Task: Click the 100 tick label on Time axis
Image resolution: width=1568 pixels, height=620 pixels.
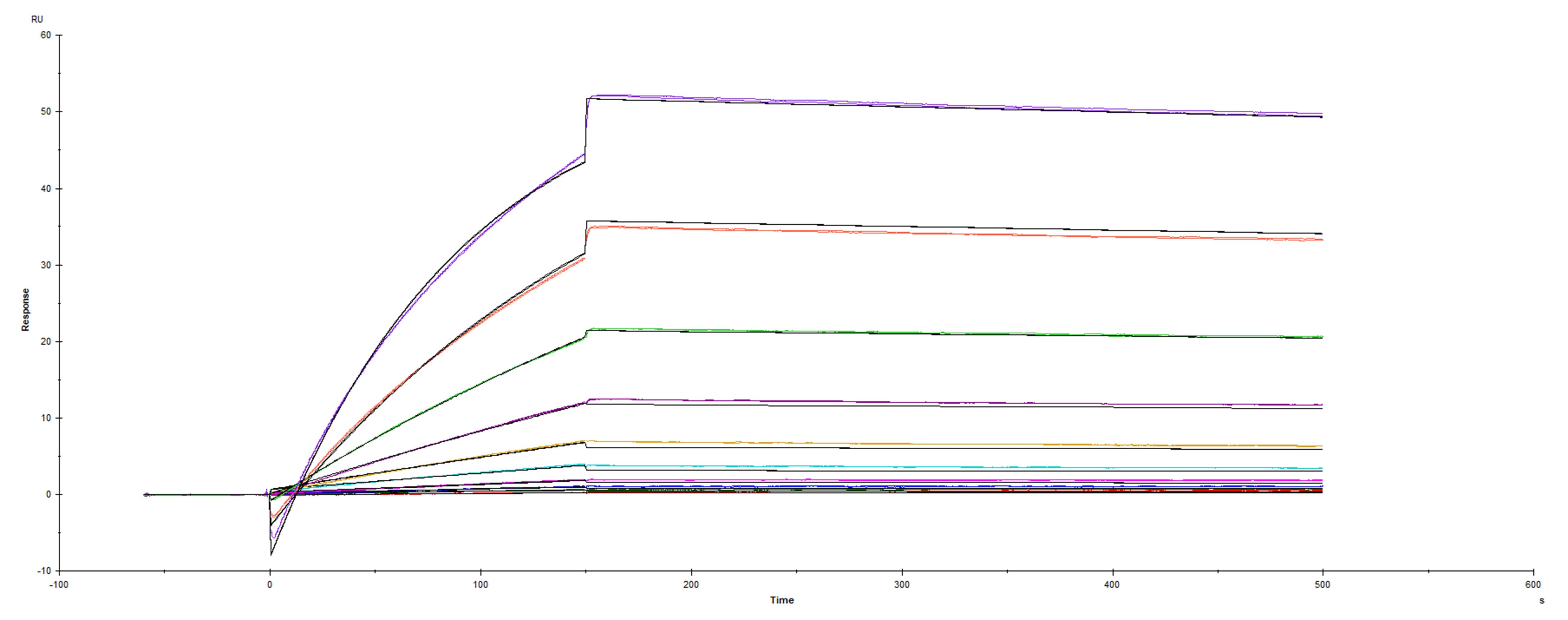Action: pos(480,585)
